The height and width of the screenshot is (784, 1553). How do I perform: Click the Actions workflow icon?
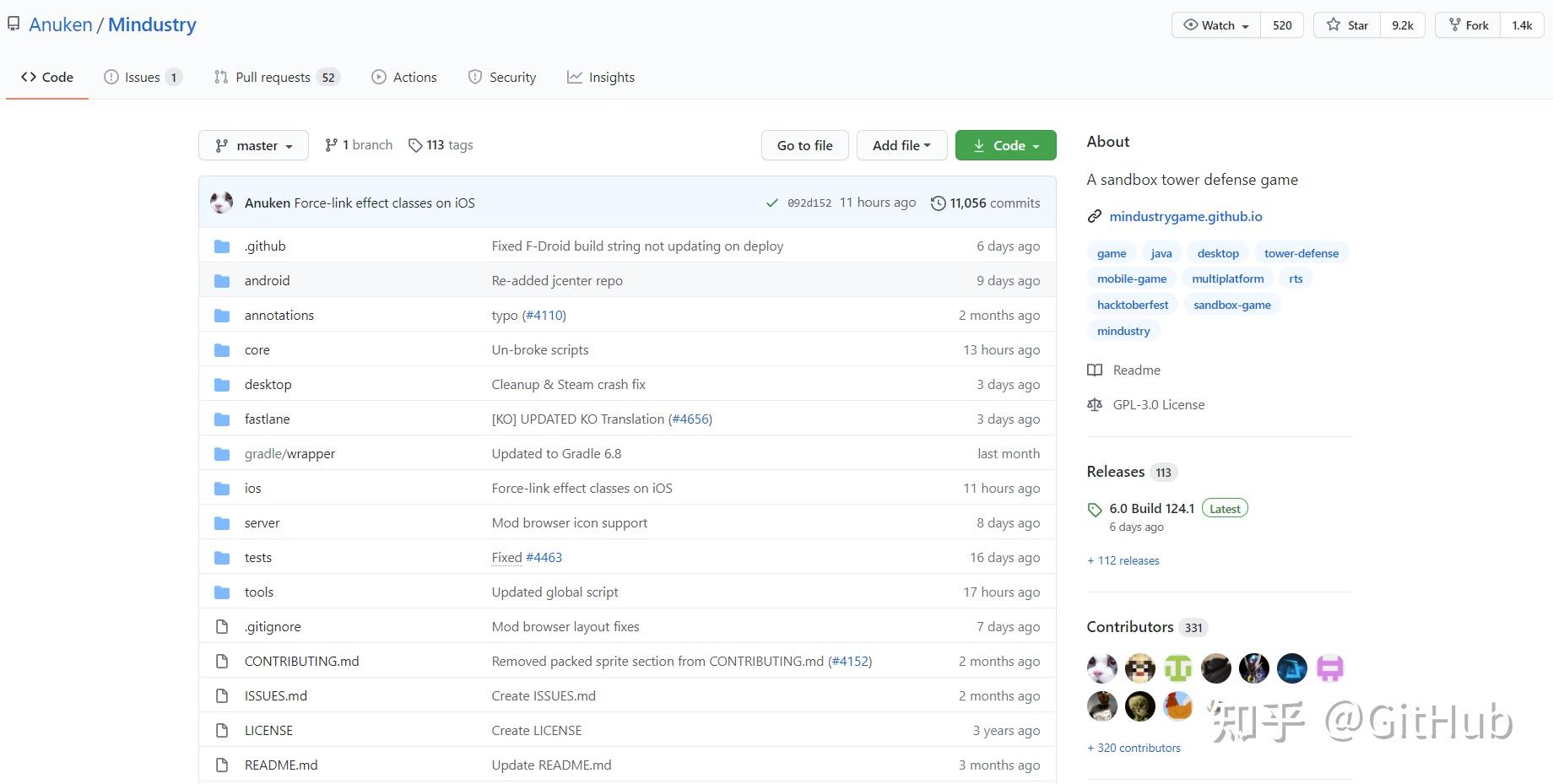tap(378, 77)
